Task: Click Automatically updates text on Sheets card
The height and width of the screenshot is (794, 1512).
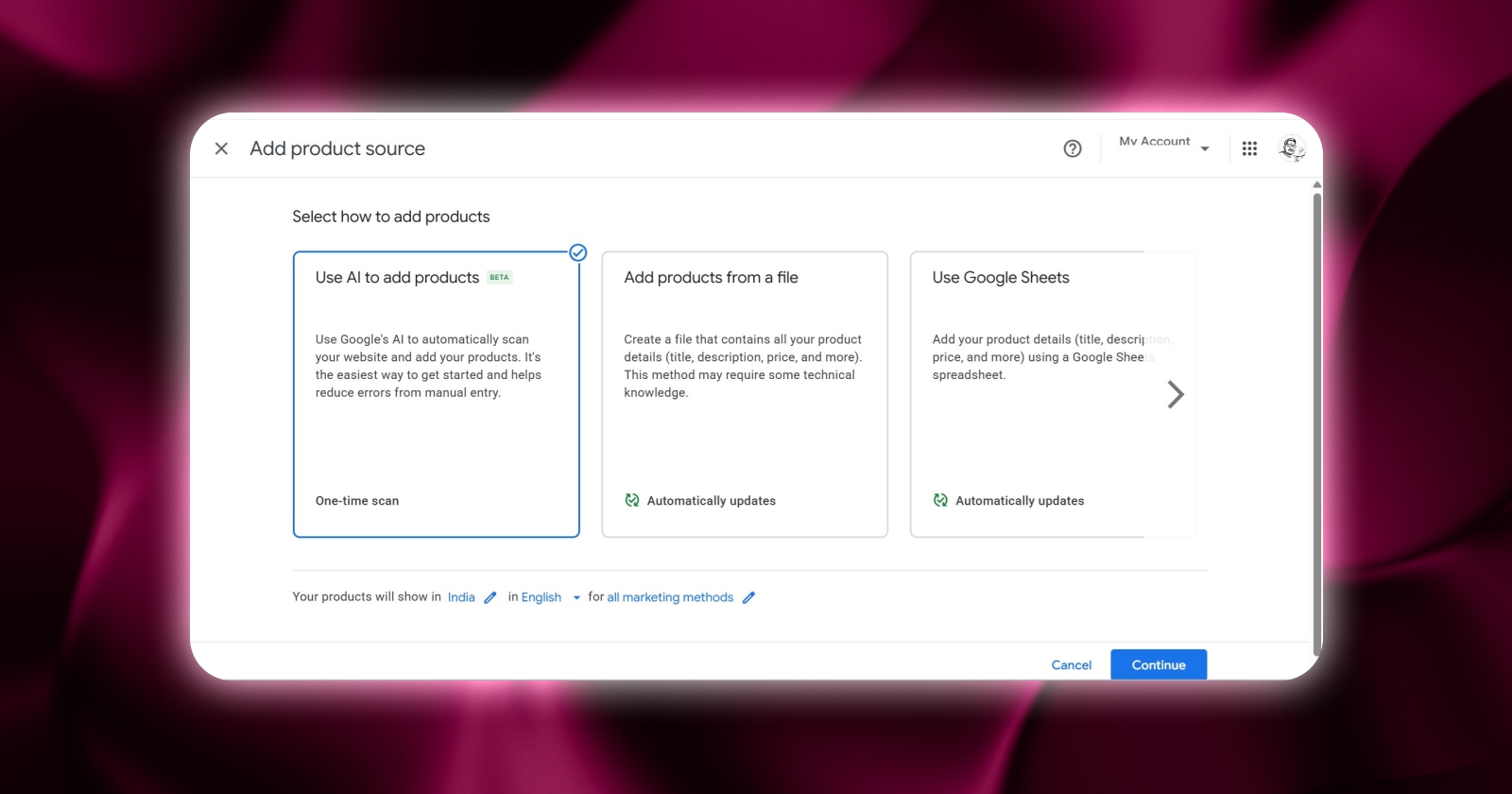Action: pyautogui.click(x=1020, y=501)
